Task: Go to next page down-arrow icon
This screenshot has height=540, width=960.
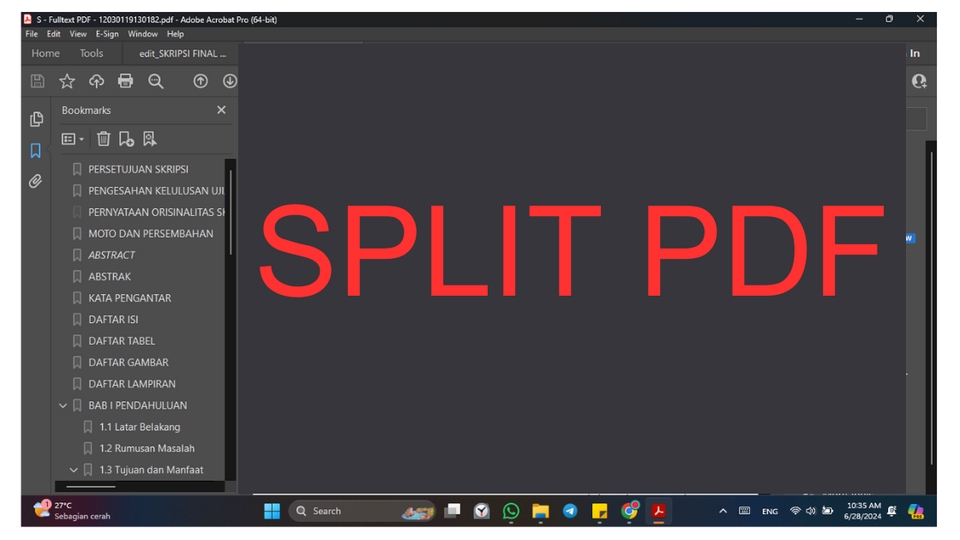Action: point(230,81)
